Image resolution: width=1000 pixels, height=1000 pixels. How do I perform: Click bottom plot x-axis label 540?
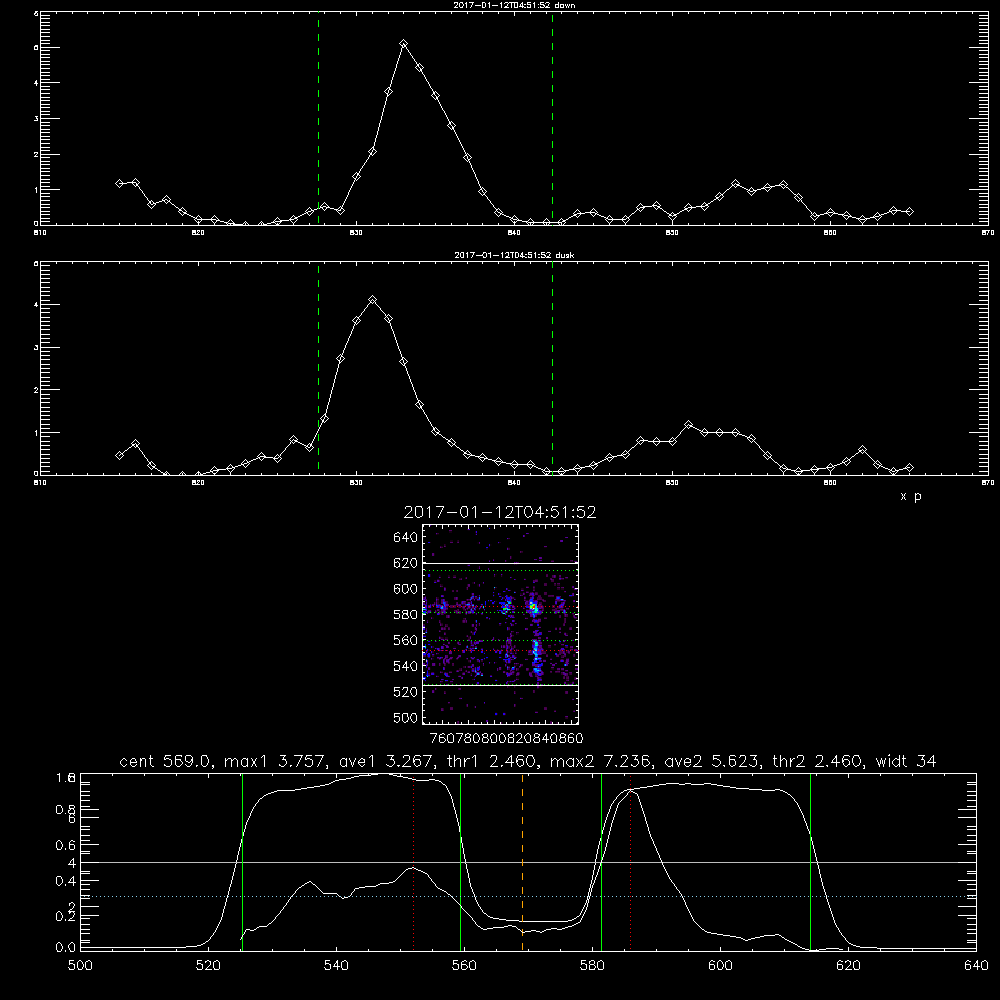click(336, 966)
